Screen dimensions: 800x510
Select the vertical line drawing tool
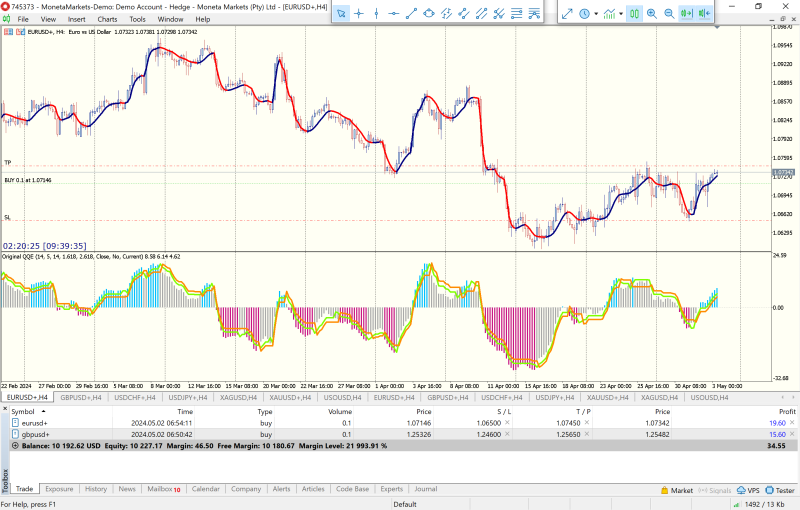point(376,13)
